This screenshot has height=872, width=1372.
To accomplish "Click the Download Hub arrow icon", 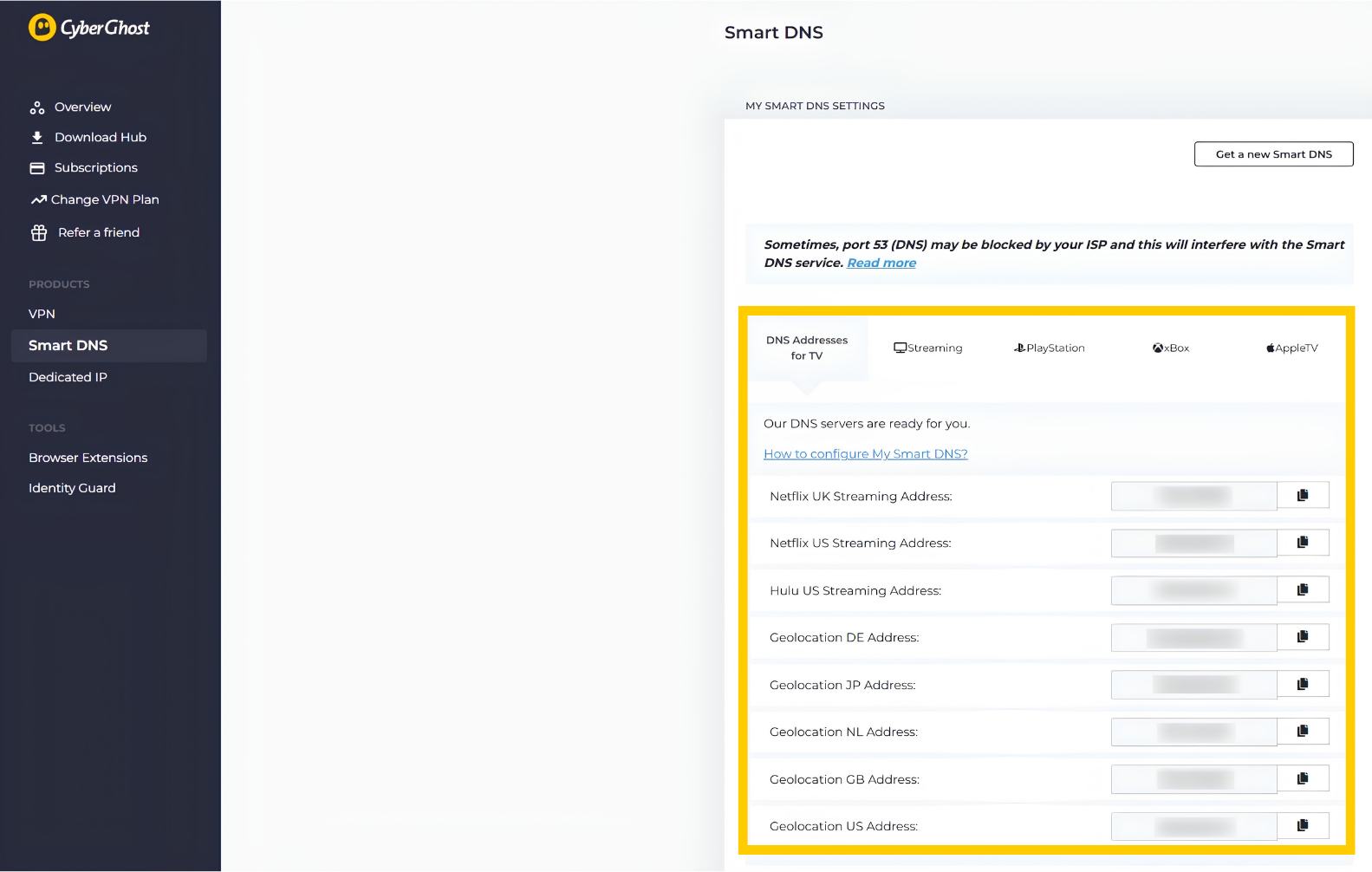I will tap(37, 138).
